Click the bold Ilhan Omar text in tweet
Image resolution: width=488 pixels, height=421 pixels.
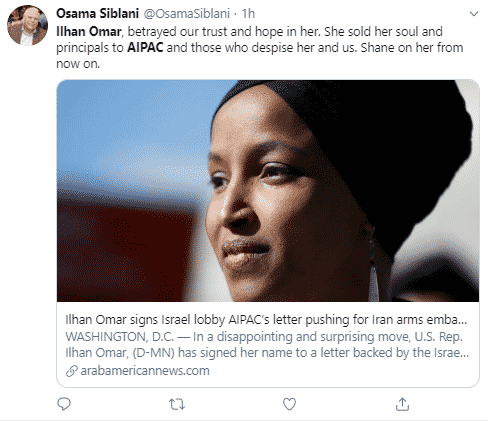click(89, 31)
